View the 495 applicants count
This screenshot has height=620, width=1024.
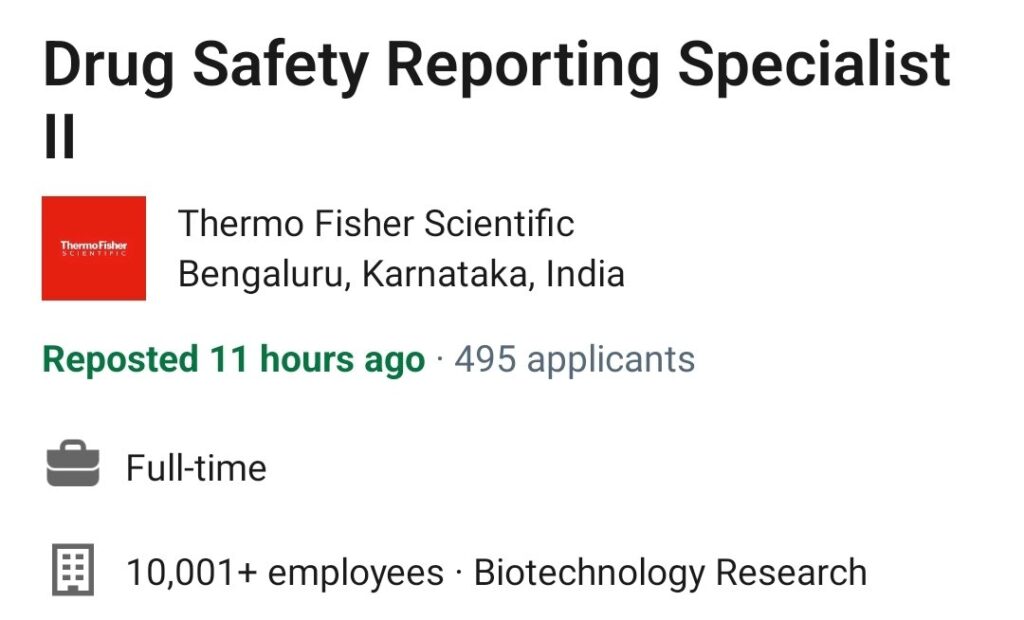click(x=575, y=360)
